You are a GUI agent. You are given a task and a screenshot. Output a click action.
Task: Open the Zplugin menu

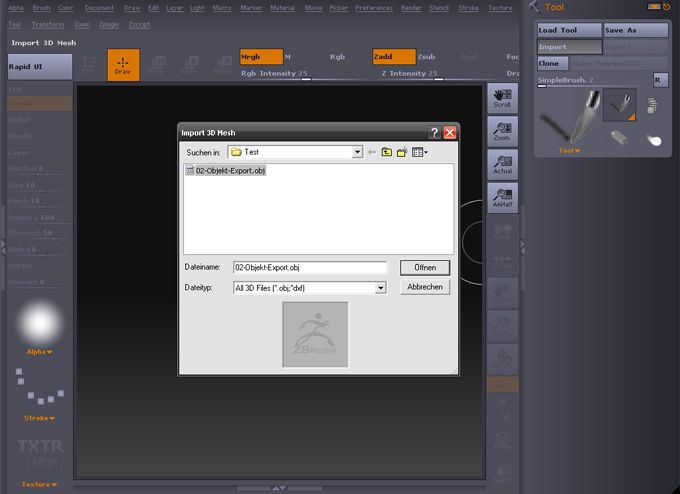[x=110, y=23]
